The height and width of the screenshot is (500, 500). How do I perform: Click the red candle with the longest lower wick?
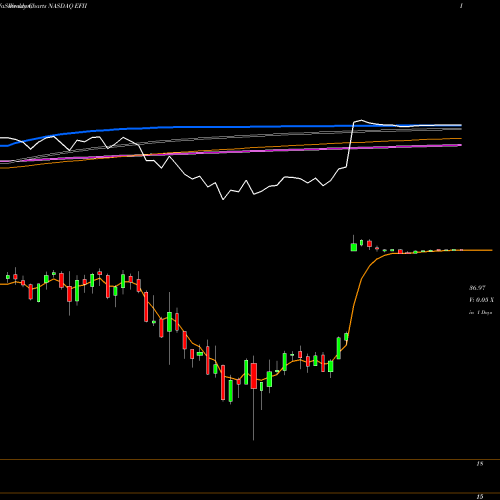pos(254,376)
